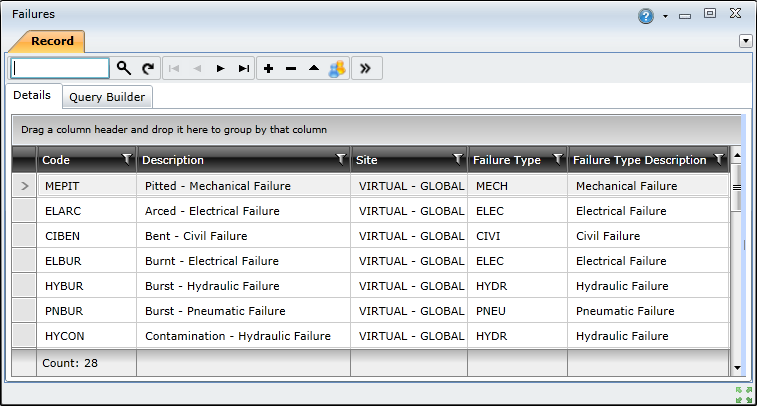The height and width of the screenshot is (406, 757).
Task: Add new record with plus icon
Action: [x=268, y=69]
